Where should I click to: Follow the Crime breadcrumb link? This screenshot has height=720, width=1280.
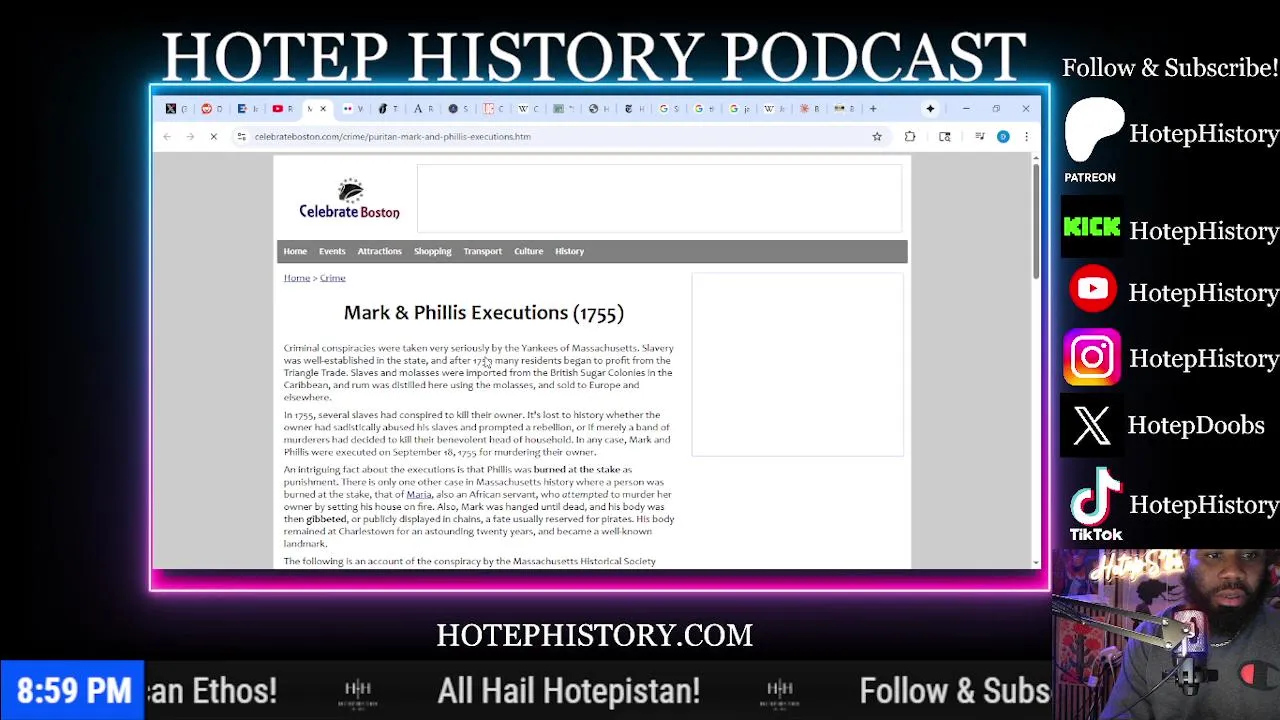coord(333,278)
